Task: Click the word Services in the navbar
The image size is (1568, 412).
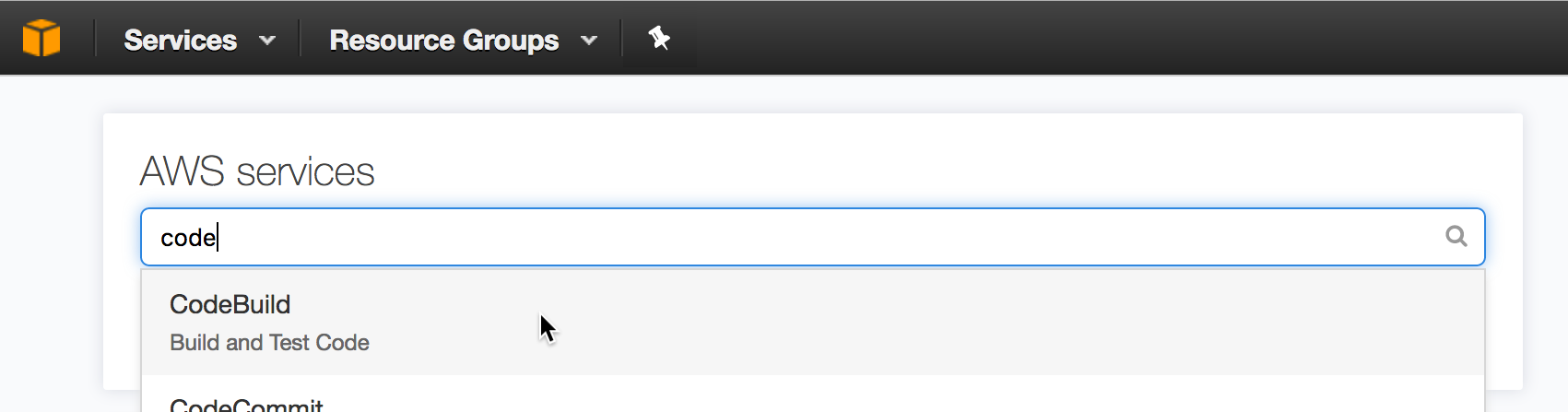Action: pos(181,40)
